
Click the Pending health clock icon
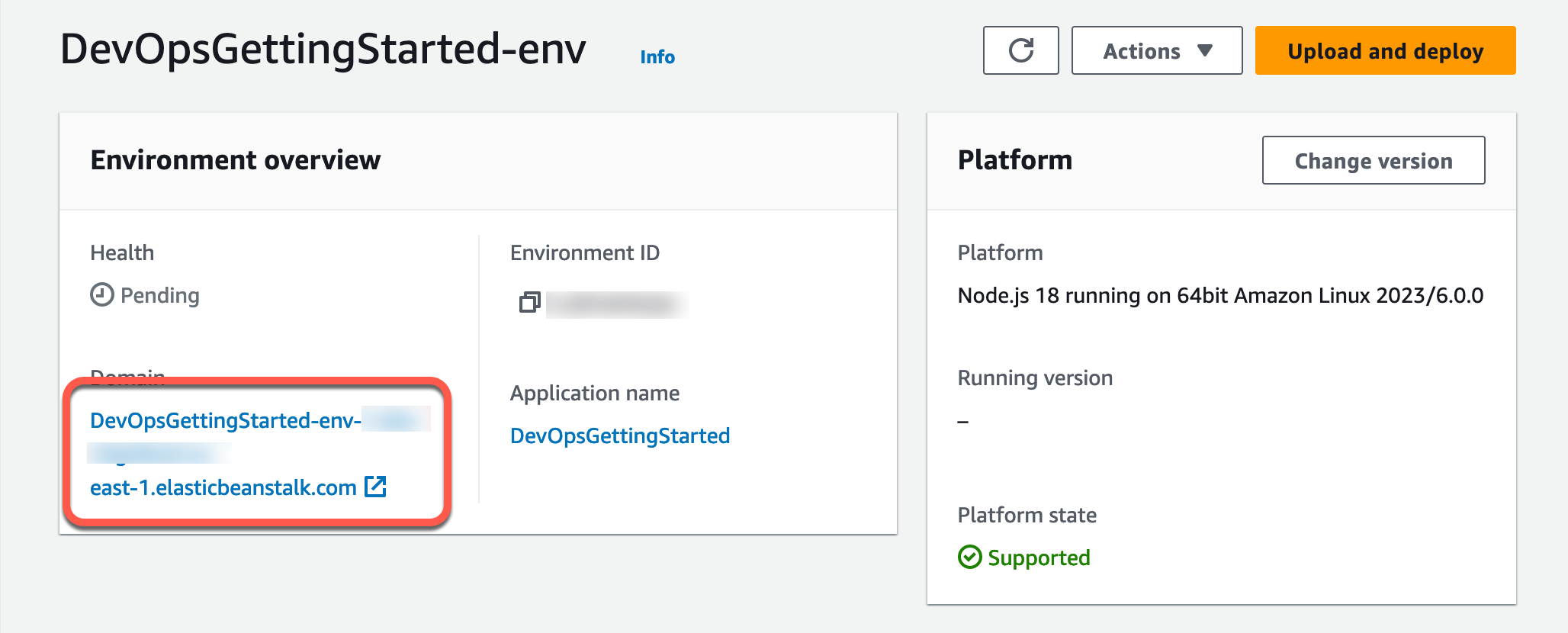point(101,294)
